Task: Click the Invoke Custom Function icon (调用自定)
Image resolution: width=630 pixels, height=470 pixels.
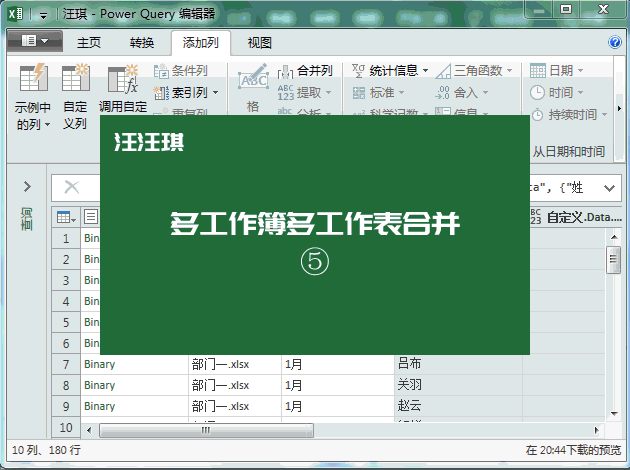Action: (x=123, y=78)
